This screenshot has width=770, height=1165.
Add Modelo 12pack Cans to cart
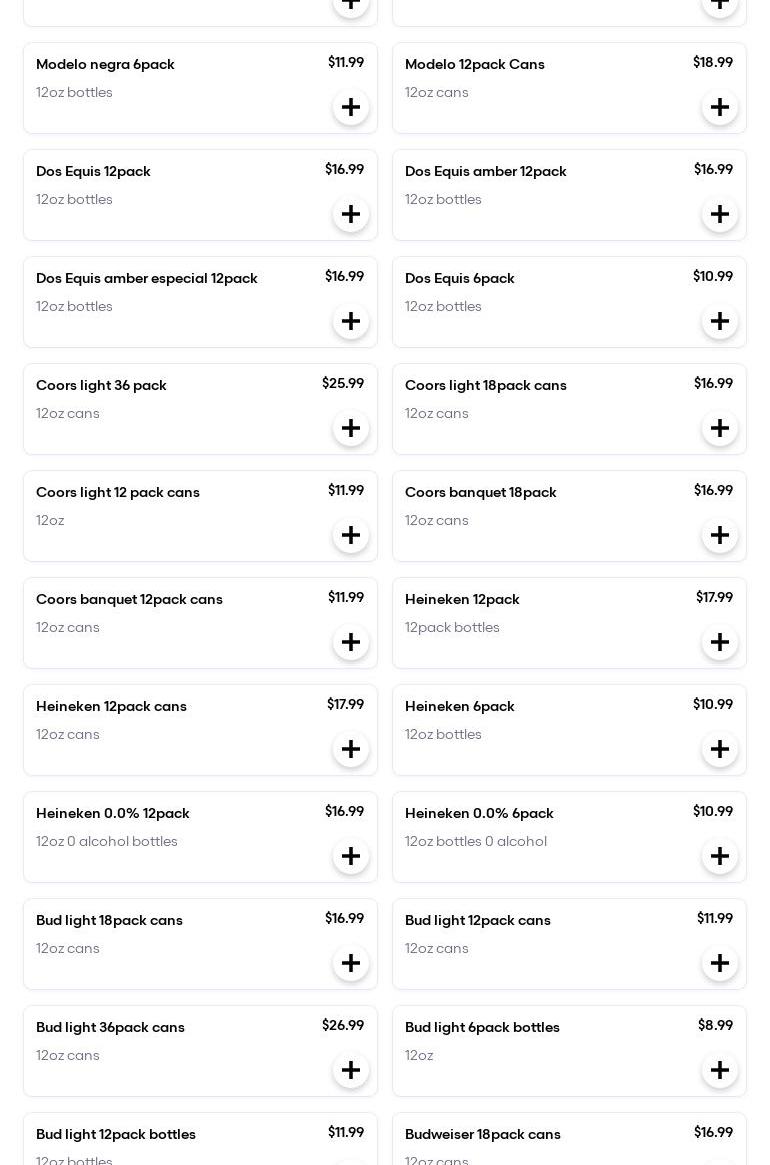click(x=720, y=108)
